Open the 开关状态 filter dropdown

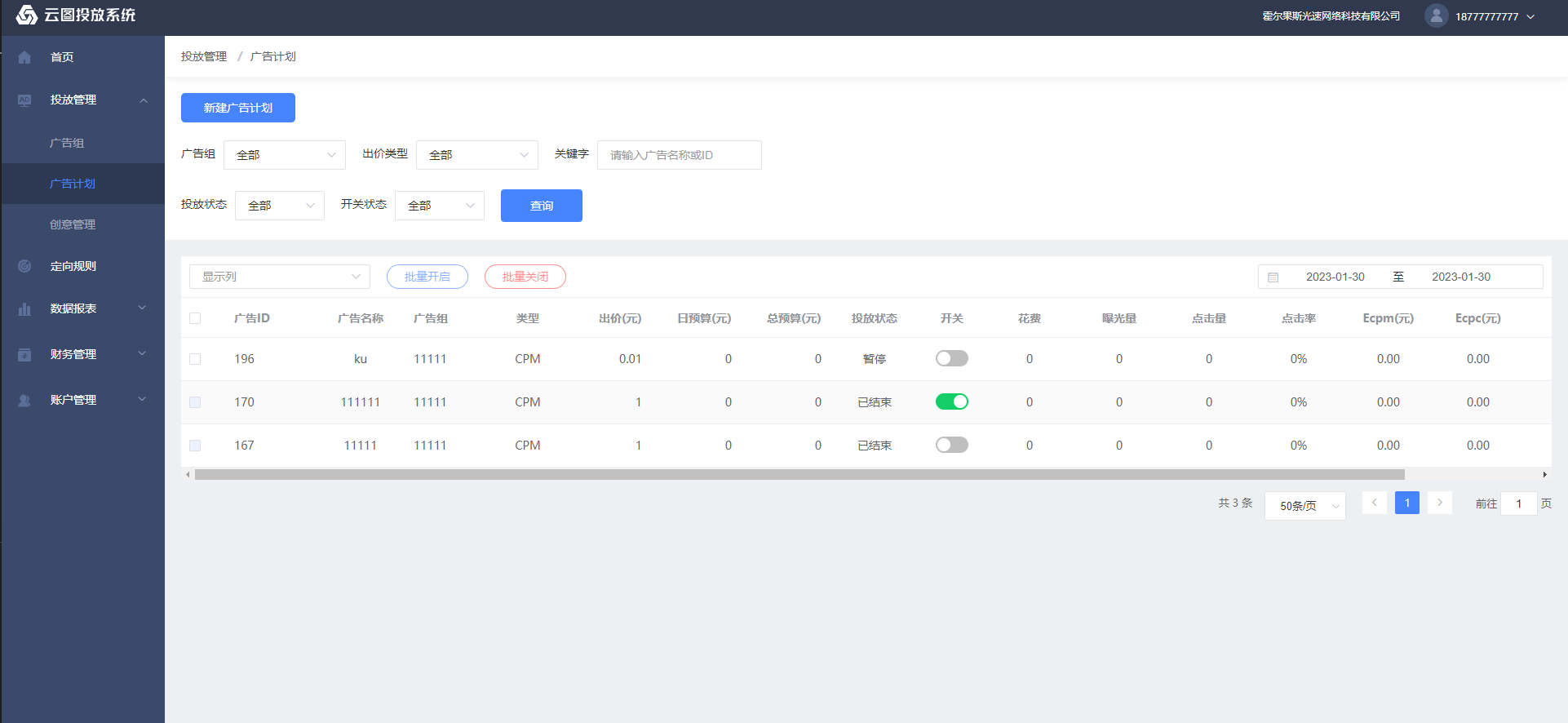tap(440, 206)
